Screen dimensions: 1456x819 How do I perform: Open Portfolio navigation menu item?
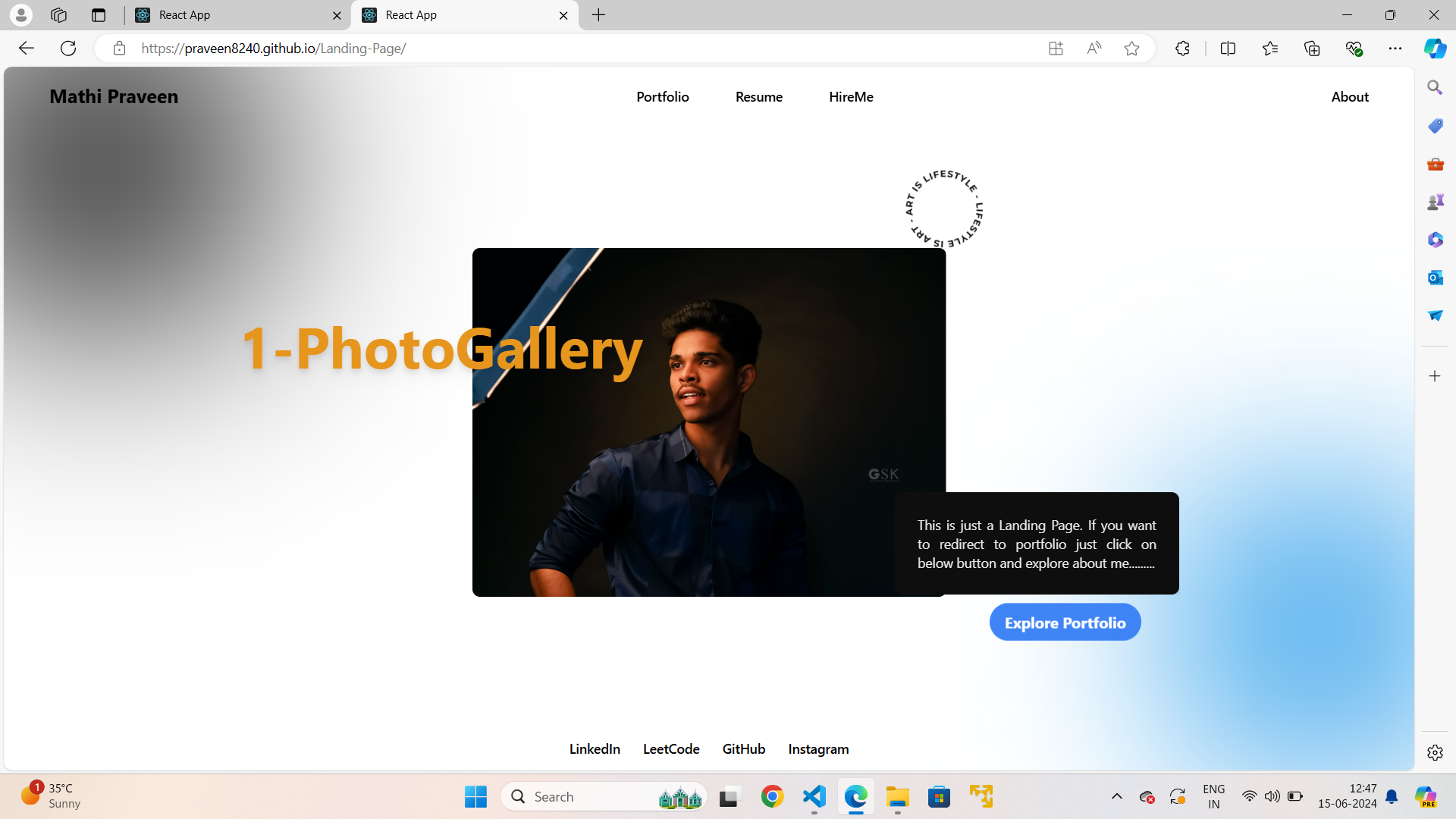[662, 97]
